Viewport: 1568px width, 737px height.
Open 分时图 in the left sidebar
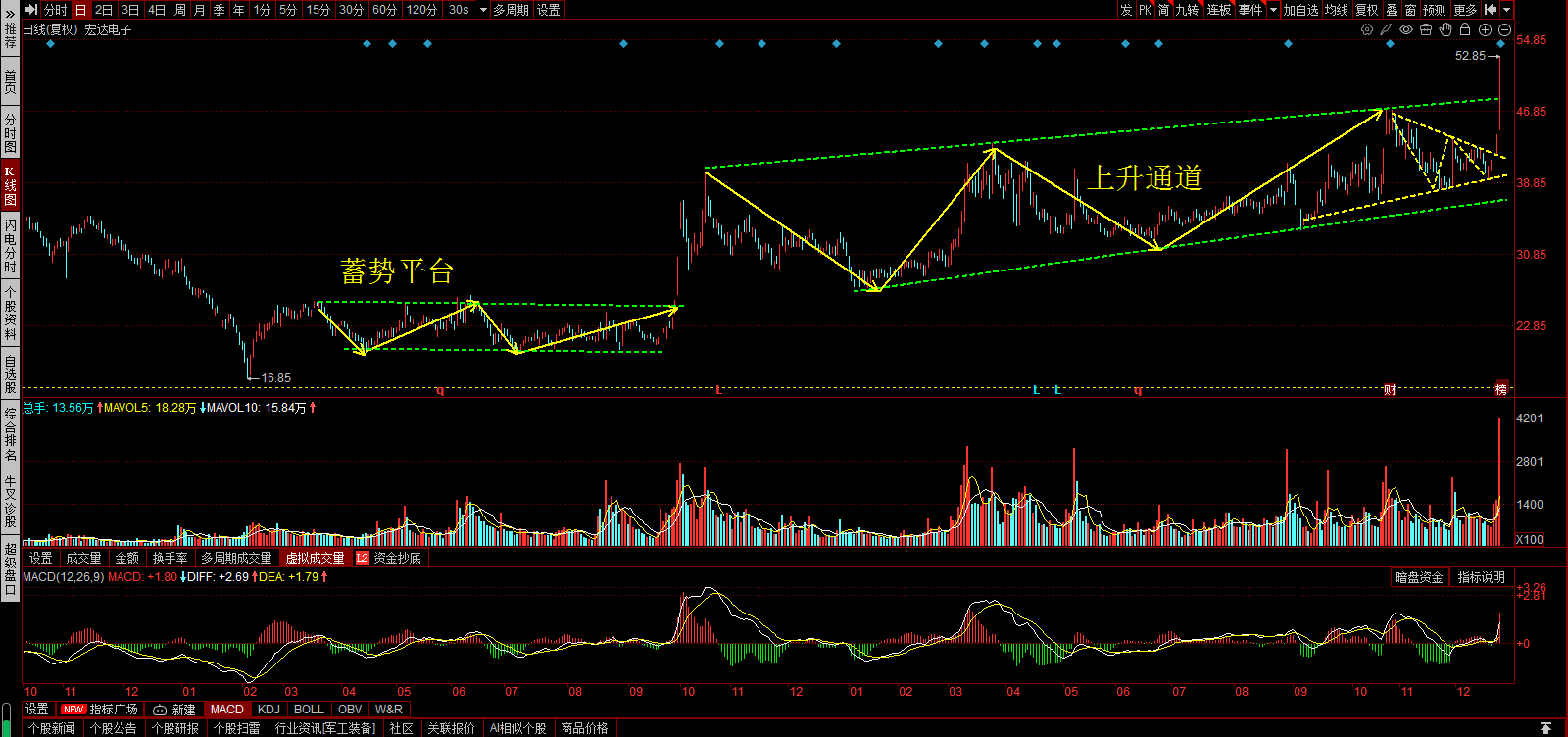10,133
